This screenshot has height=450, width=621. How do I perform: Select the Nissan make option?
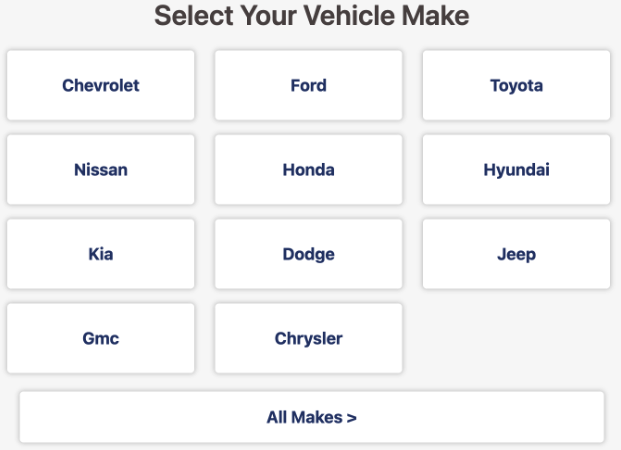pos(100,170)
